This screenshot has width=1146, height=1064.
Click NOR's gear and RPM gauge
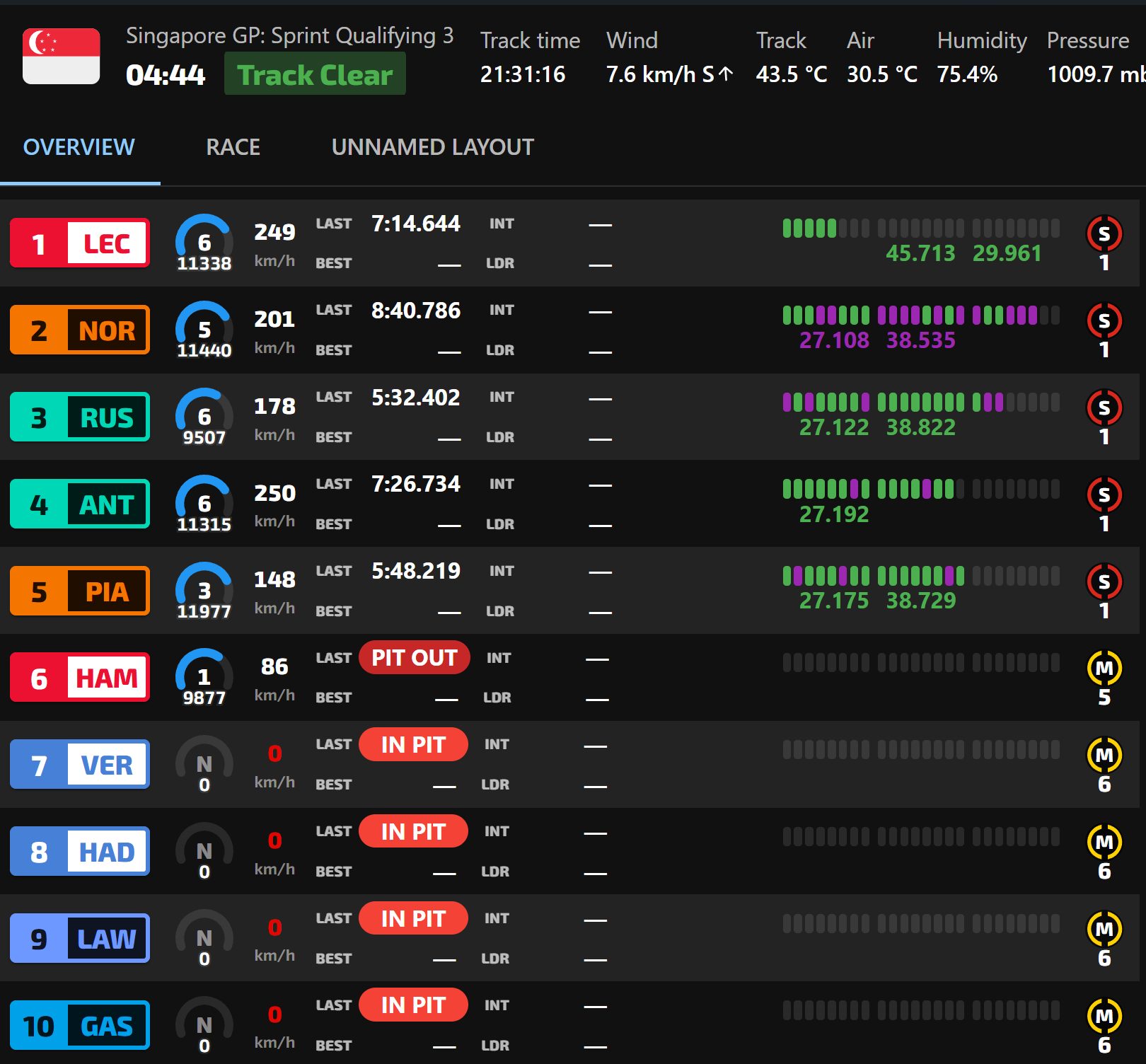point(204,330)
